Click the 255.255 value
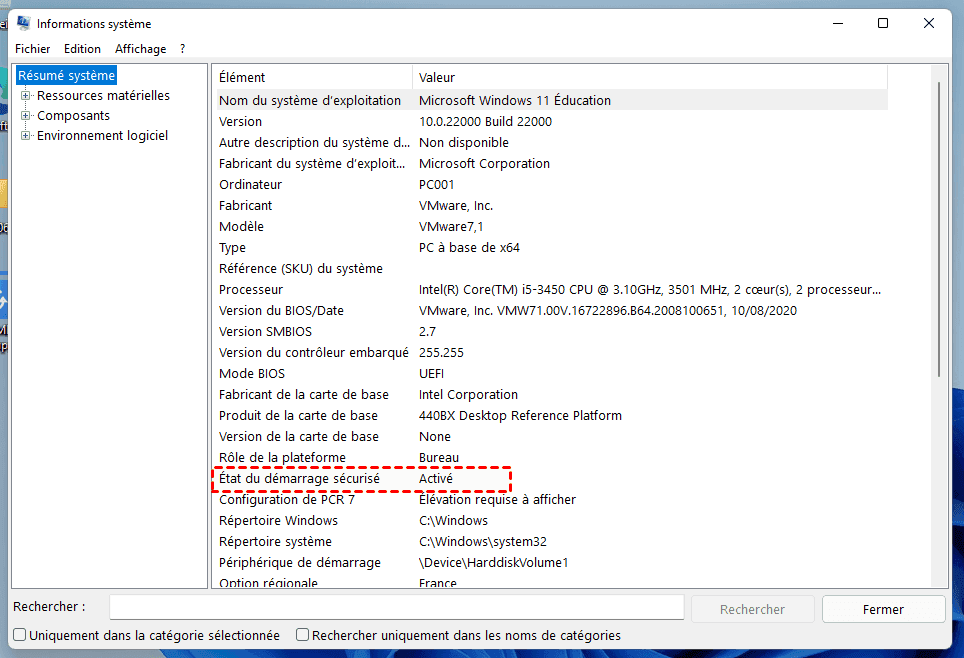Viewport: 964px width, 658px height. [x=441, y=352]
